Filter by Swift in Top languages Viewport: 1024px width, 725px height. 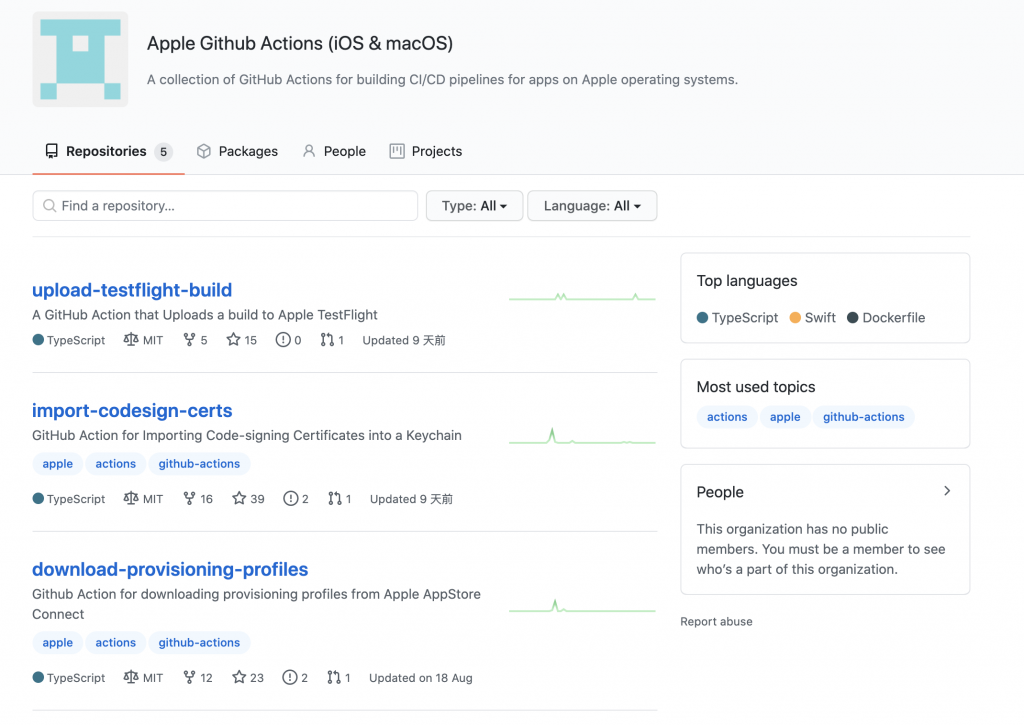[x=813, y=317]
